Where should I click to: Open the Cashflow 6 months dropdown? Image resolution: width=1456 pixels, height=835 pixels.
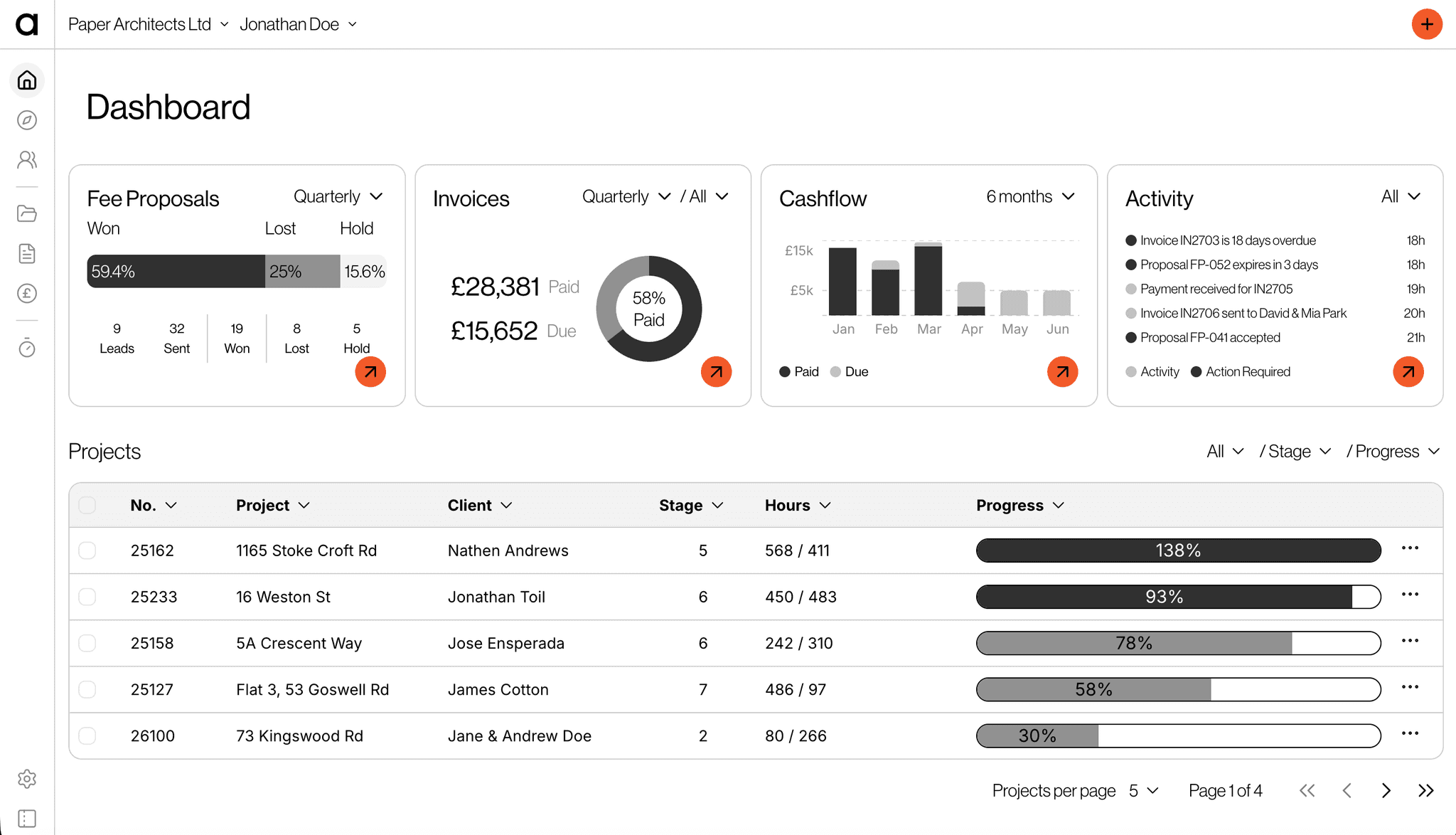1031,196
